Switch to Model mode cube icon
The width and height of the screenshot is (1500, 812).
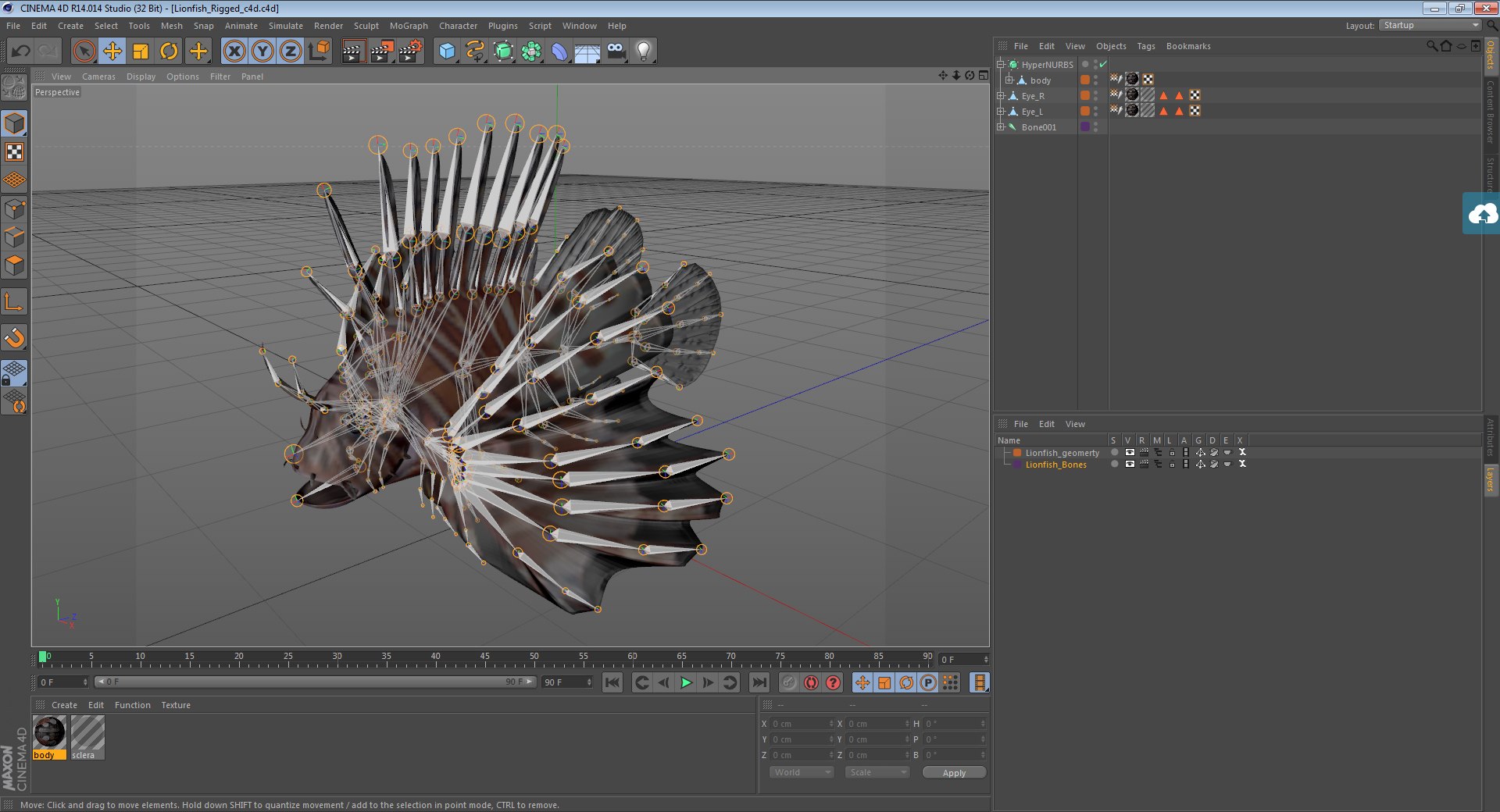click(15, 123)
